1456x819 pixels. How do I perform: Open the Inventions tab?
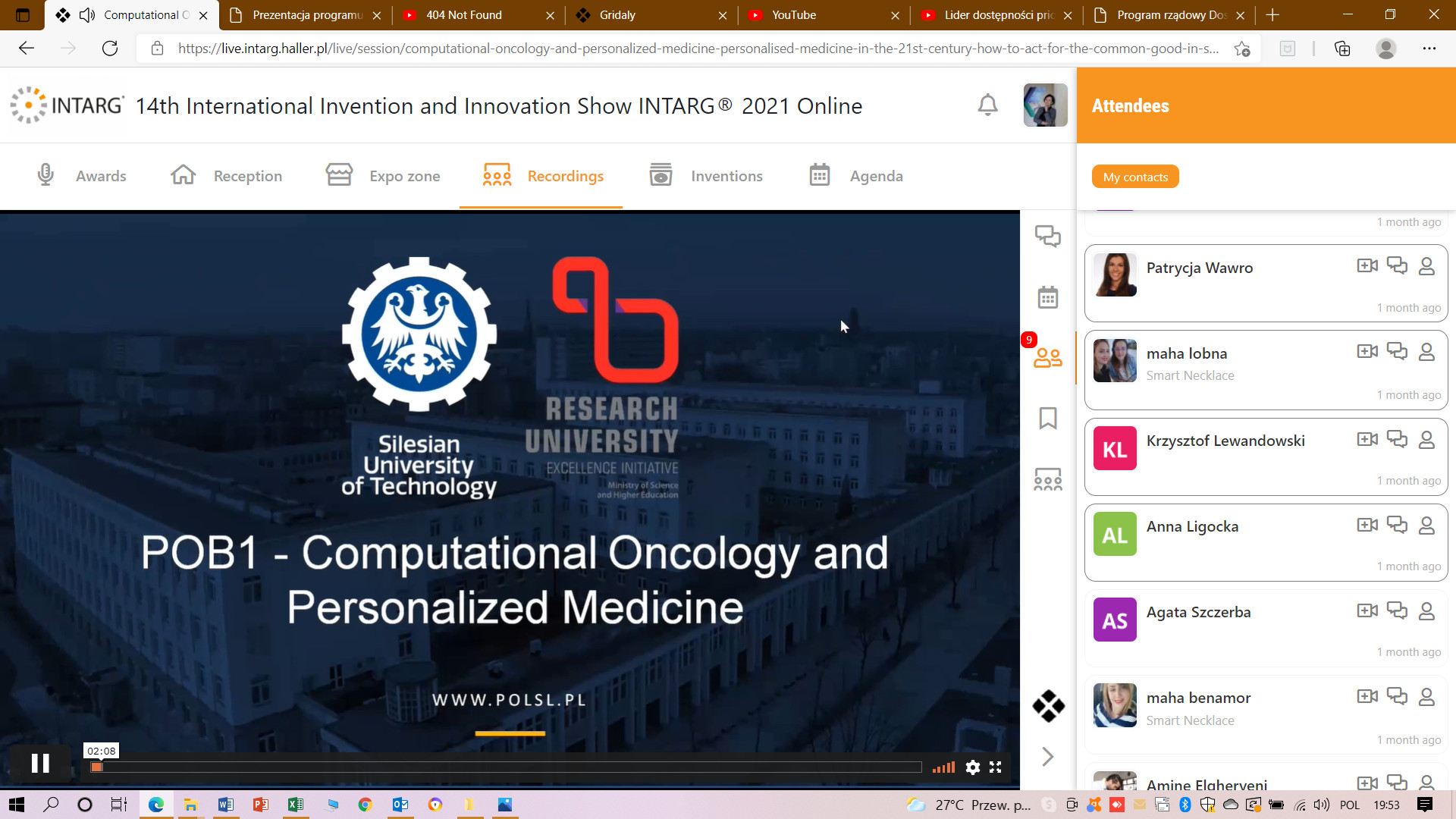706,176
